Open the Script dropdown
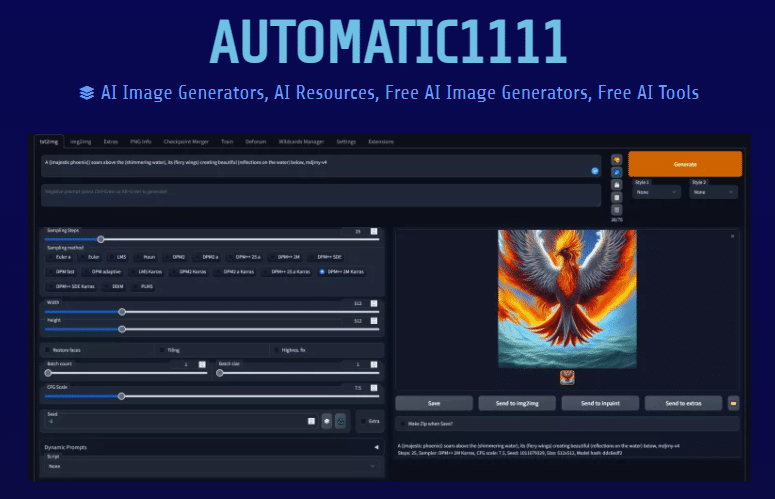This screenshot has width=775, height=499. [212, 466]
